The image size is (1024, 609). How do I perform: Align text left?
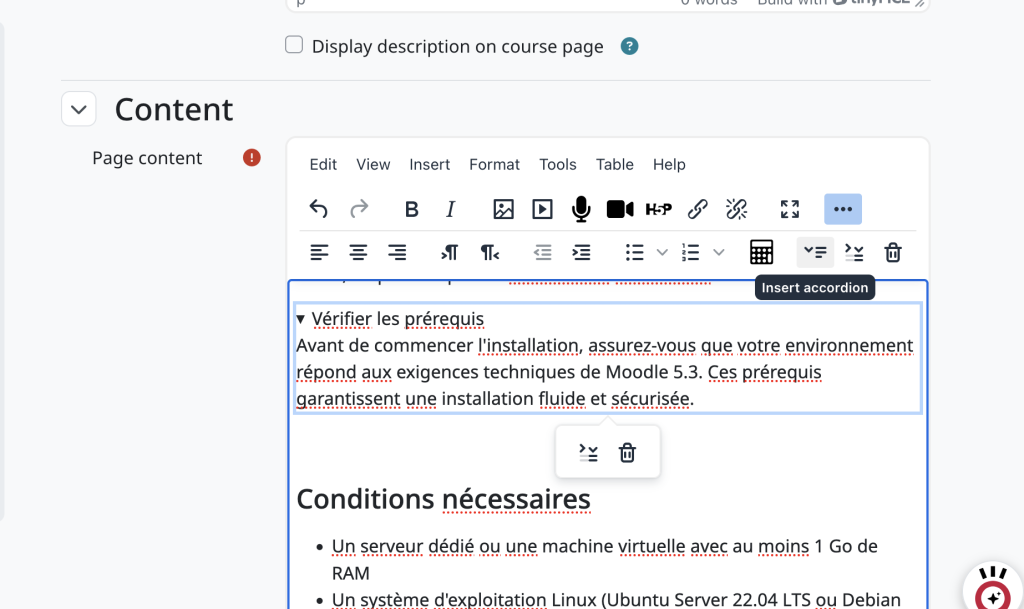319,252
